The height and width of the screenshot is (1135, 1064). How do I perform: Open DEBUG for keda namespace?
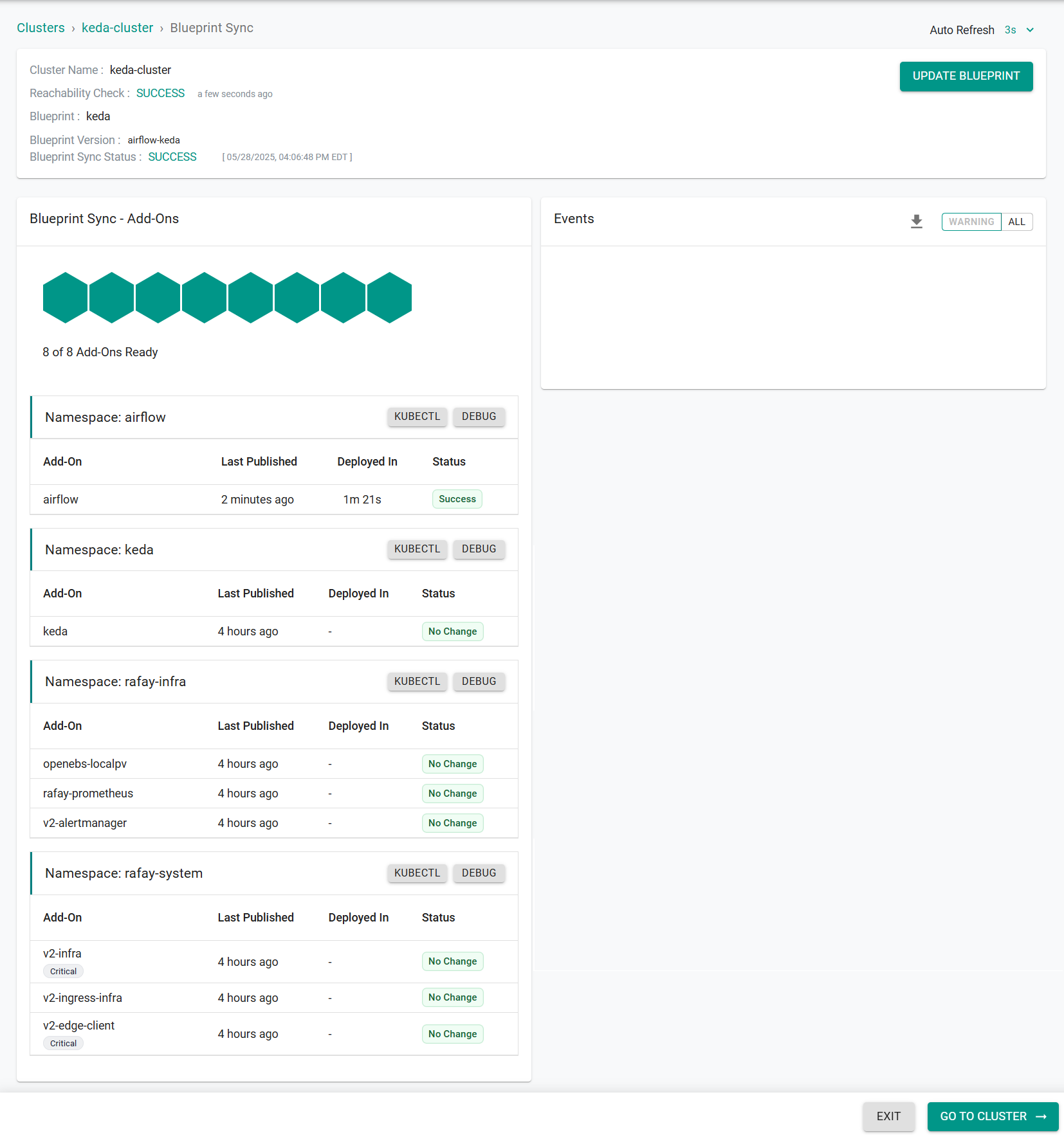point(479,549)
